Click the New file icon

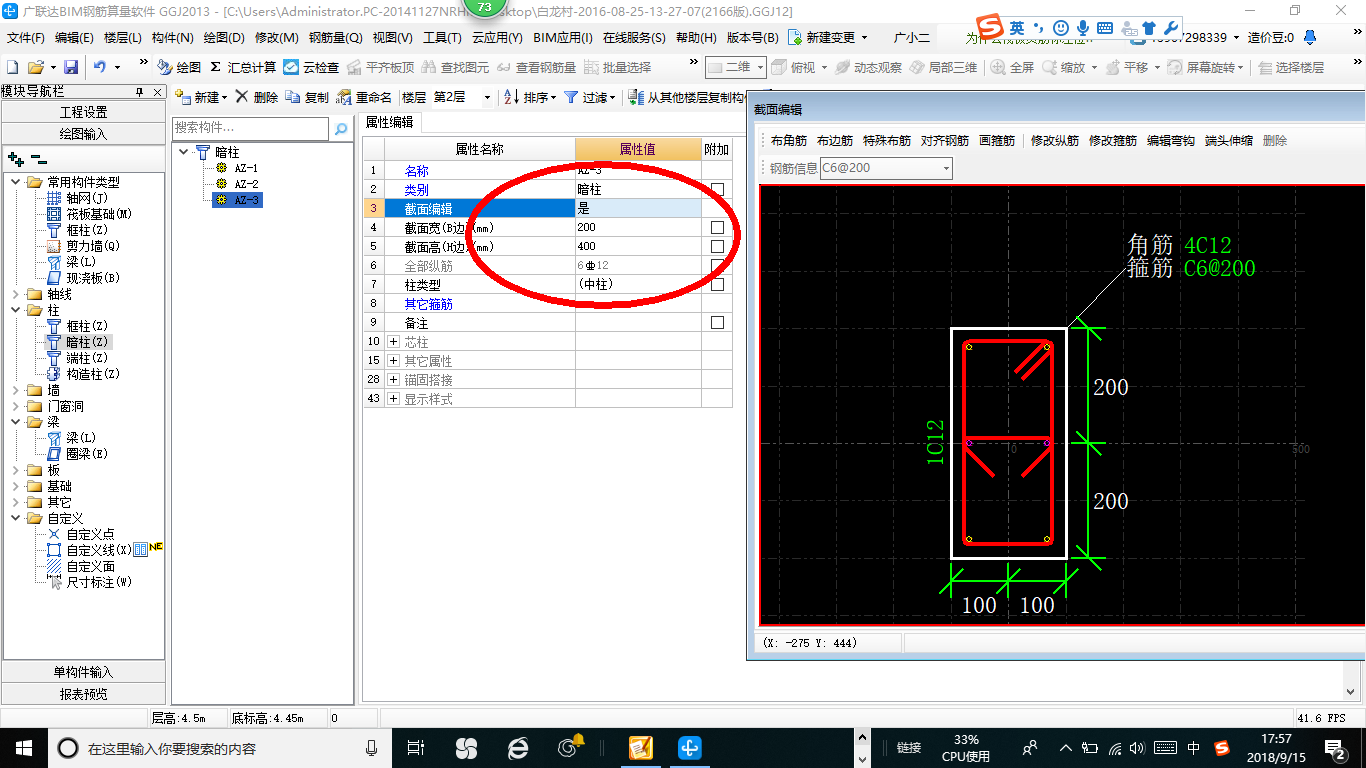click(x=12, y=67)
